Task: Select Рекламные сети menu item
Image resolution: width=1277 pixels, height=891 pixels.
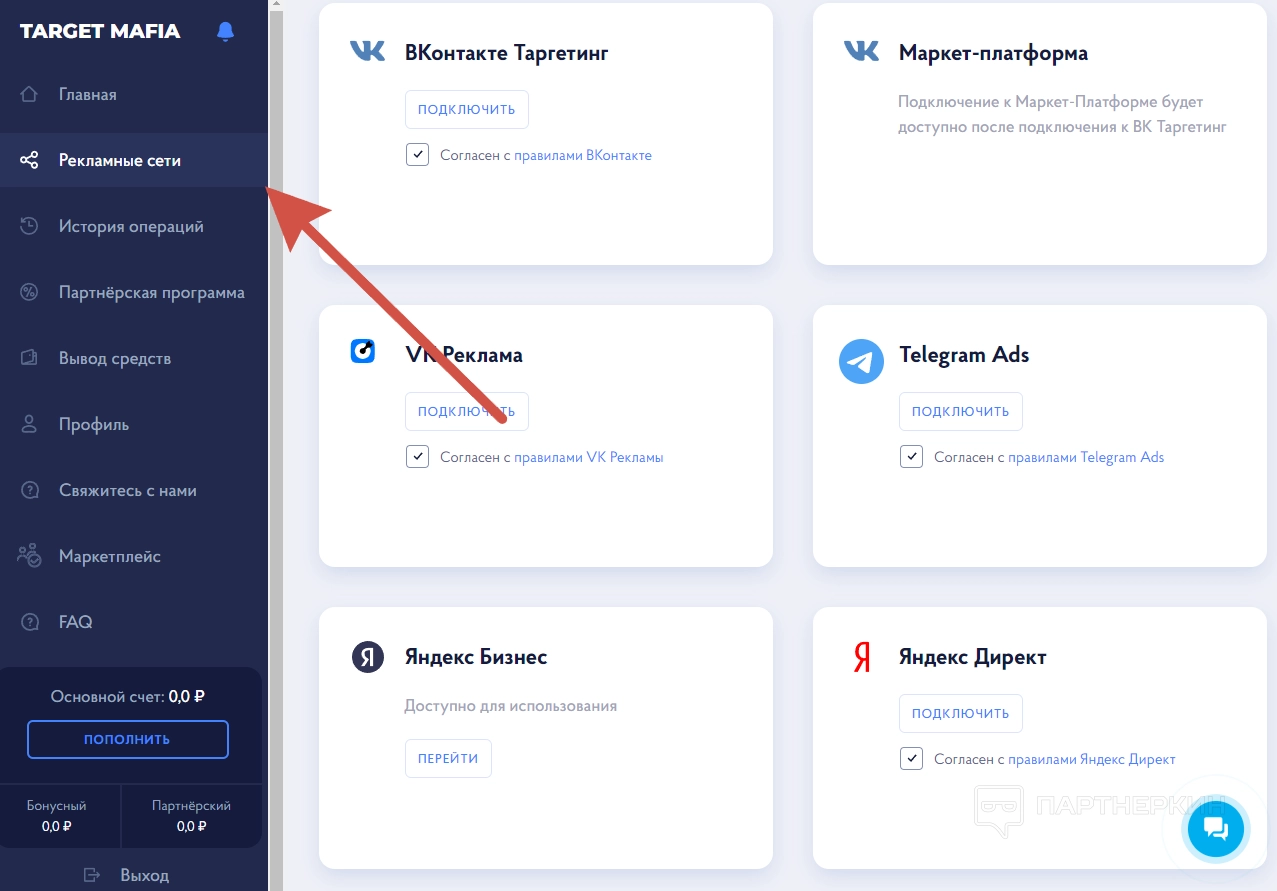Action: [x=134, y=160]
